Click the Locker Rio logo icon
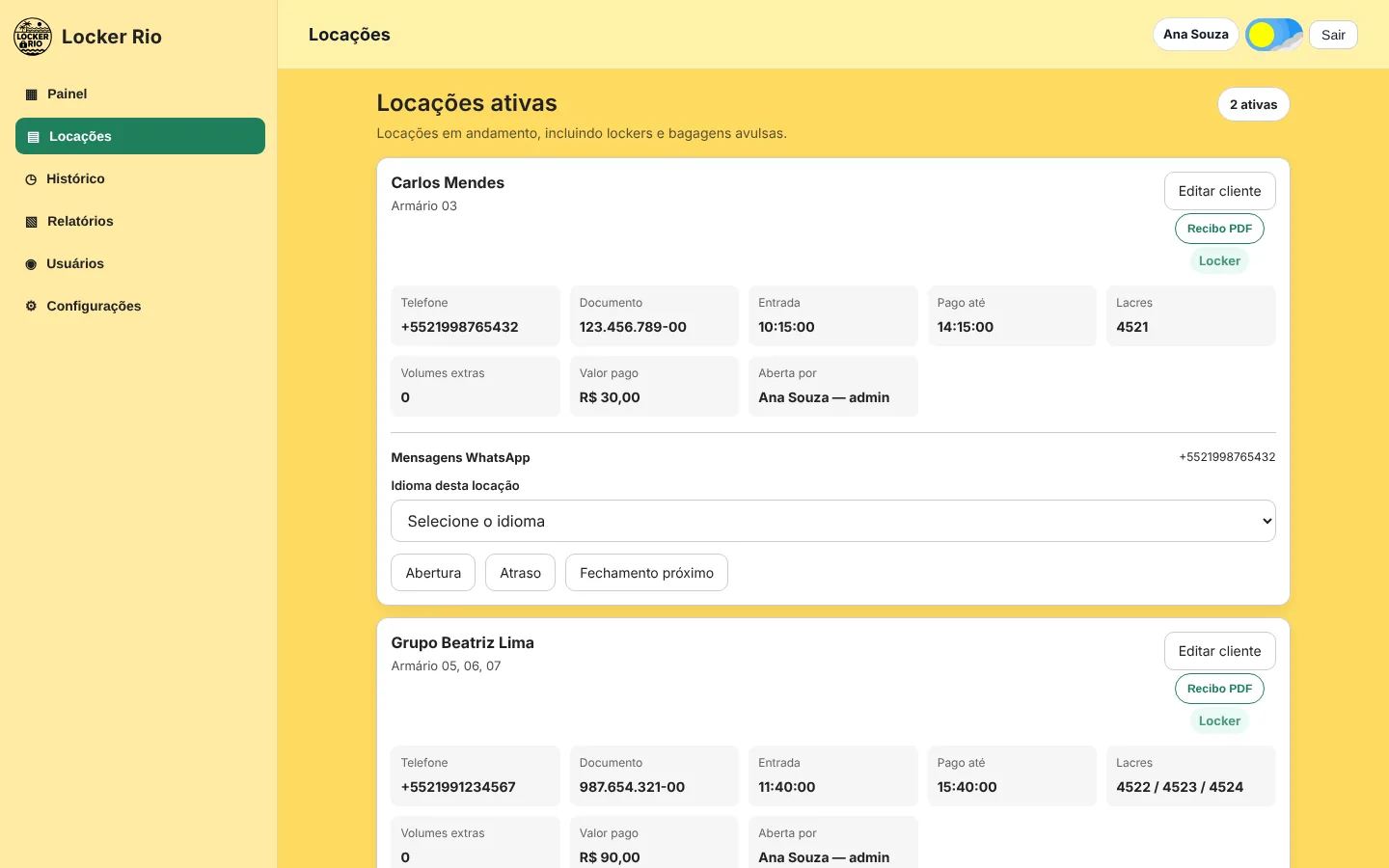The image size is (1389, 868). tap(33, 37)
